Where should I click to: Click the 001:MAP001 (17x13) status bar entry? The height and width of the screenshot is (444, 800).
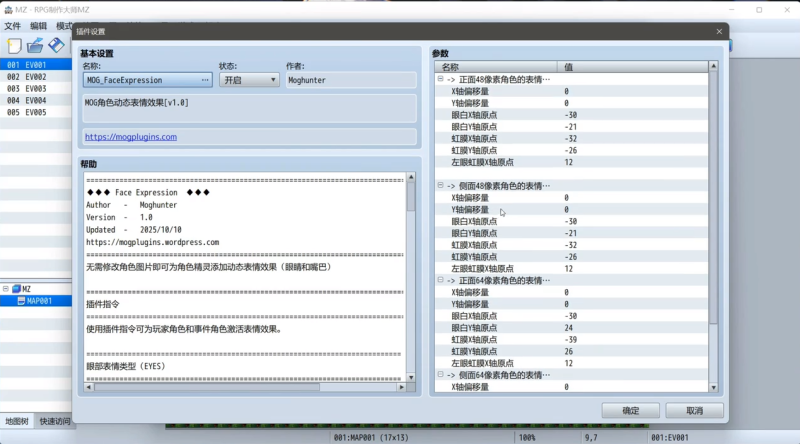click(371, 437)
